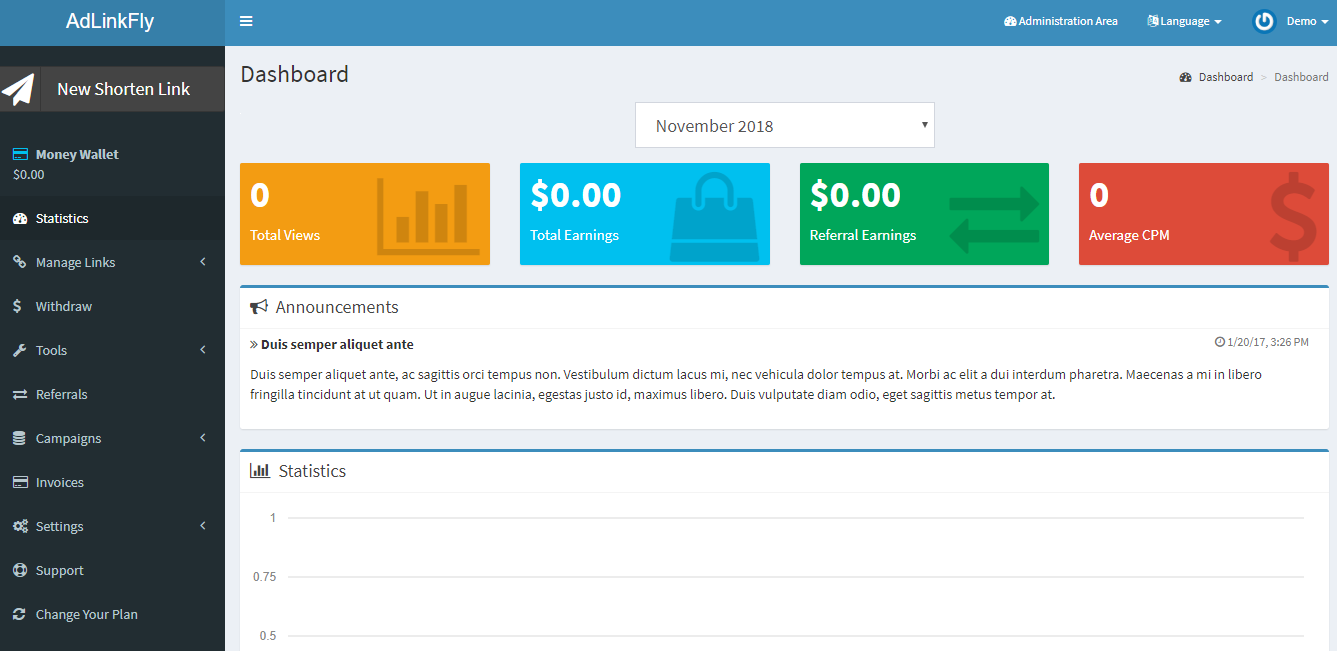Click the shopping bag icon on Total Earnings card
1337x651 pixels.
714,217
